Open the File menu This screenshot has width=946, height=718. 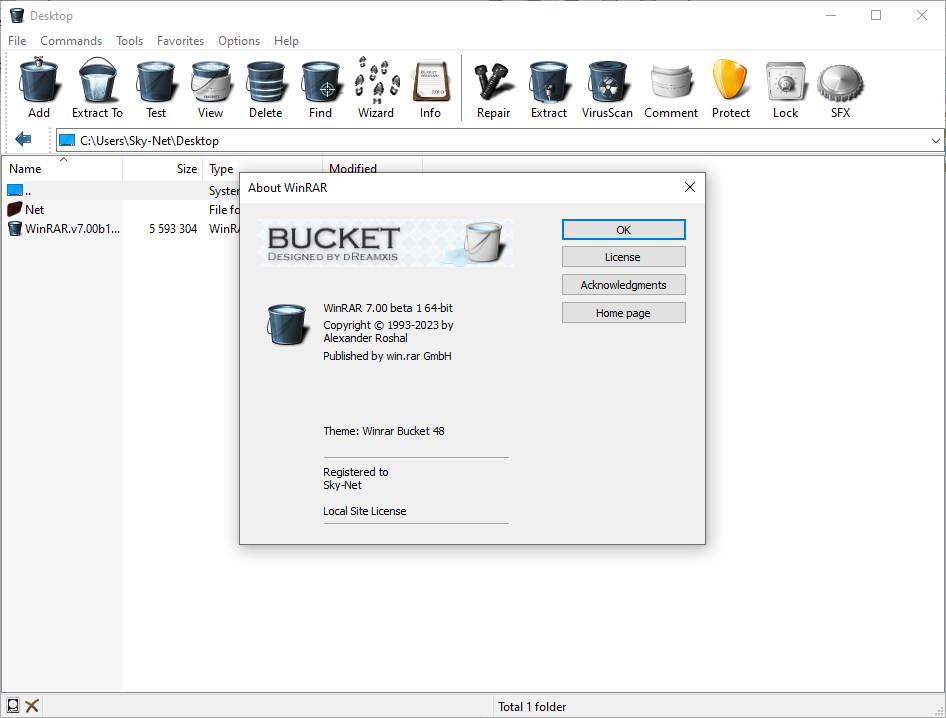point(17,40)
